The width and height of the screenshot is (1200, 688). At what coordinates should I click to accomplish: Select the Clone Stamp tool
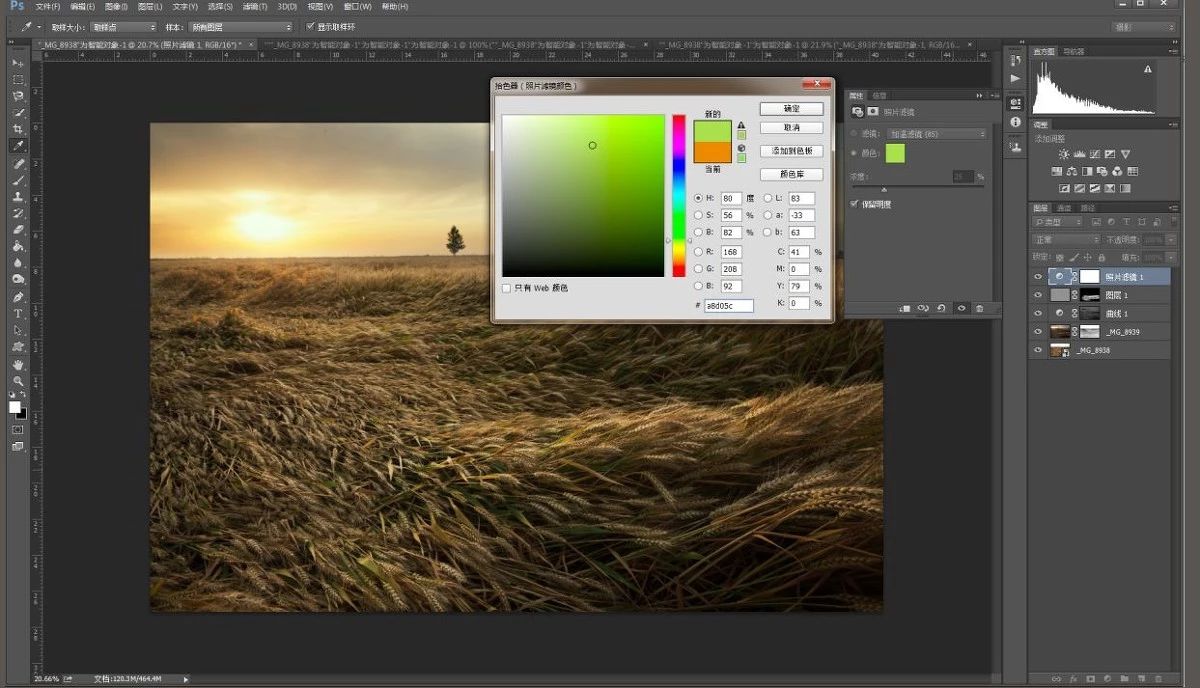click(18, 197)
